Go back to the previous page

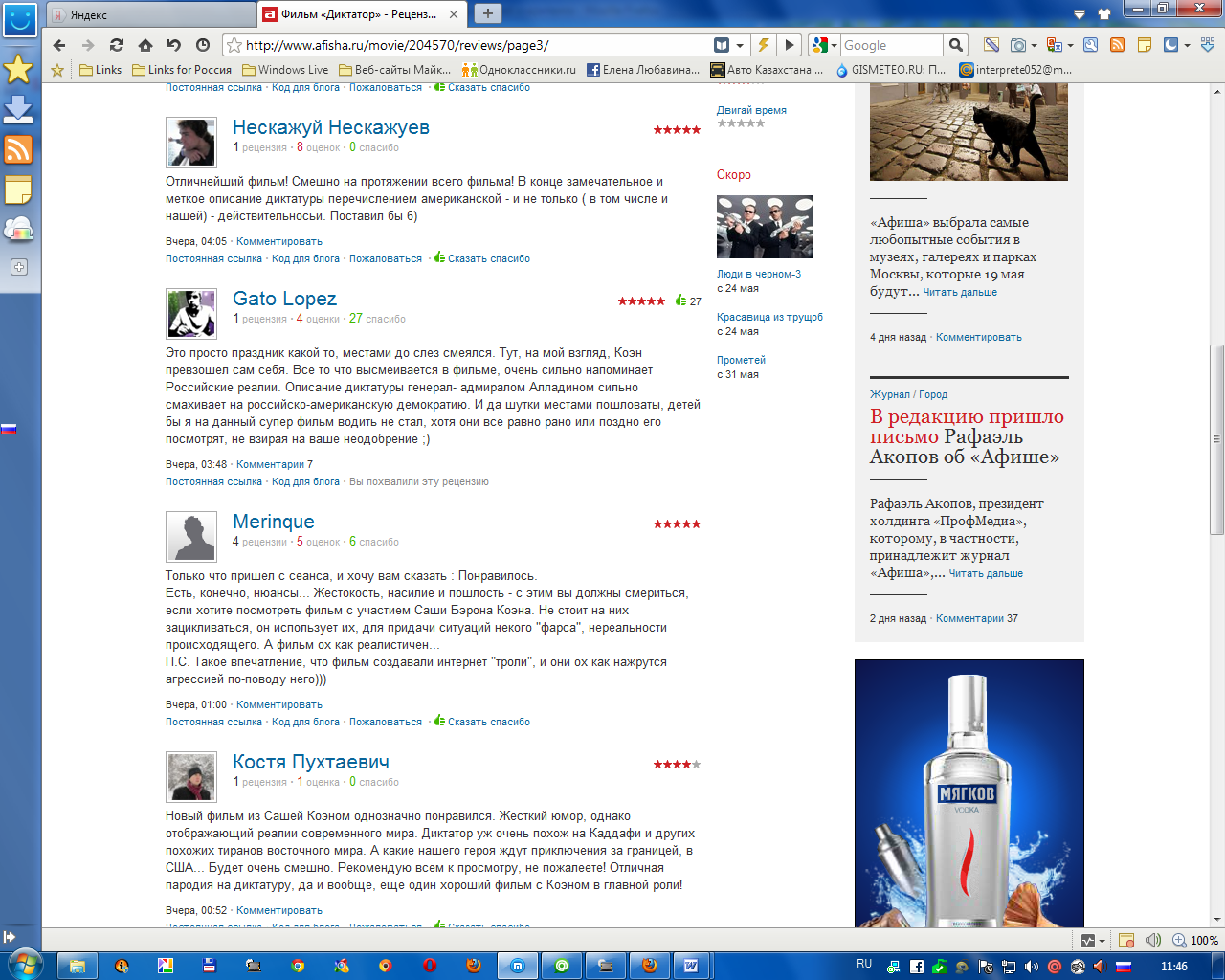pyautogui.click(x=59, y=45)
